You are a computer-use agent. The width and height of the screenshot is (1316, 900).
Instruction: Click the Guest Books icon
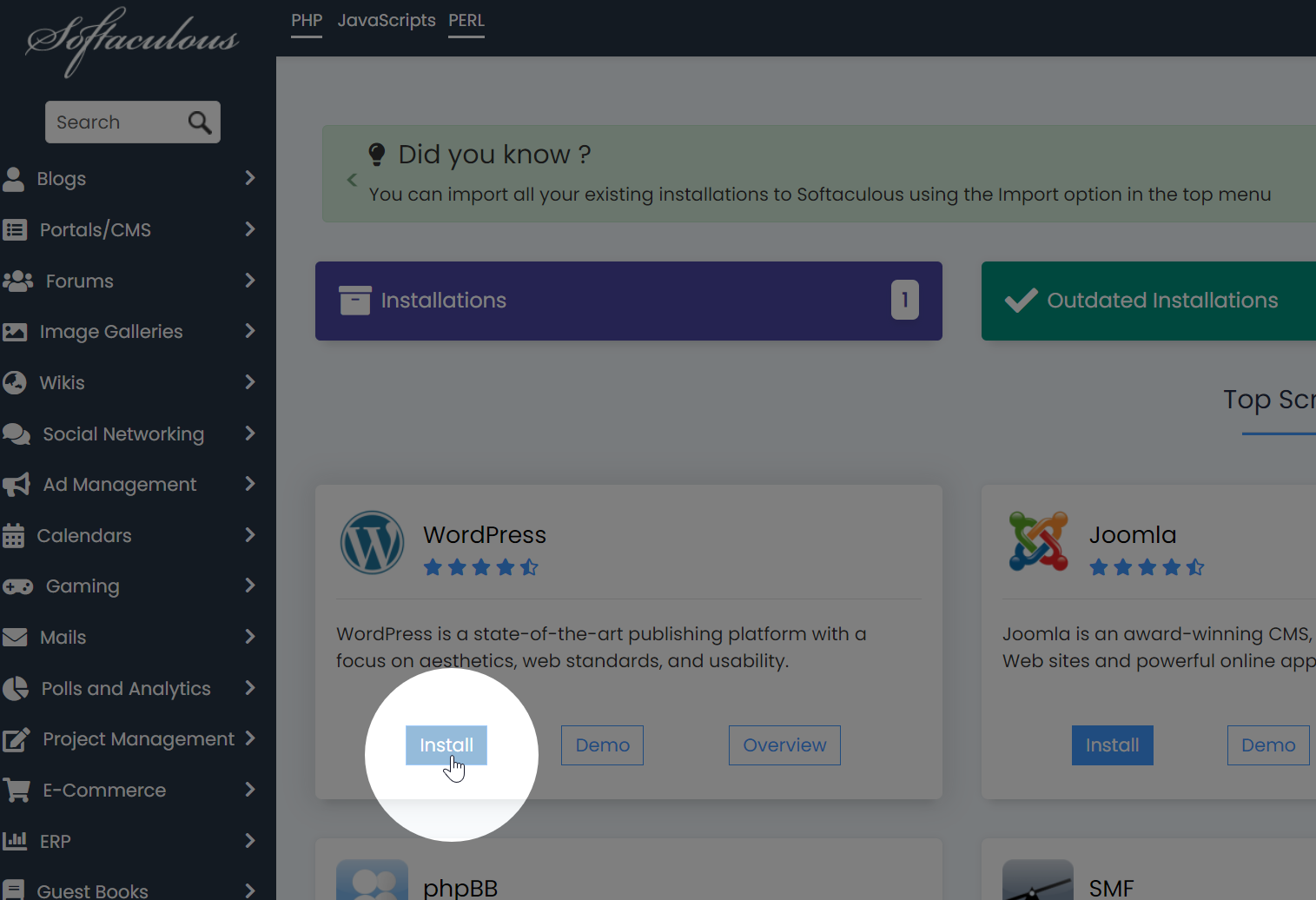coord(13,890)
